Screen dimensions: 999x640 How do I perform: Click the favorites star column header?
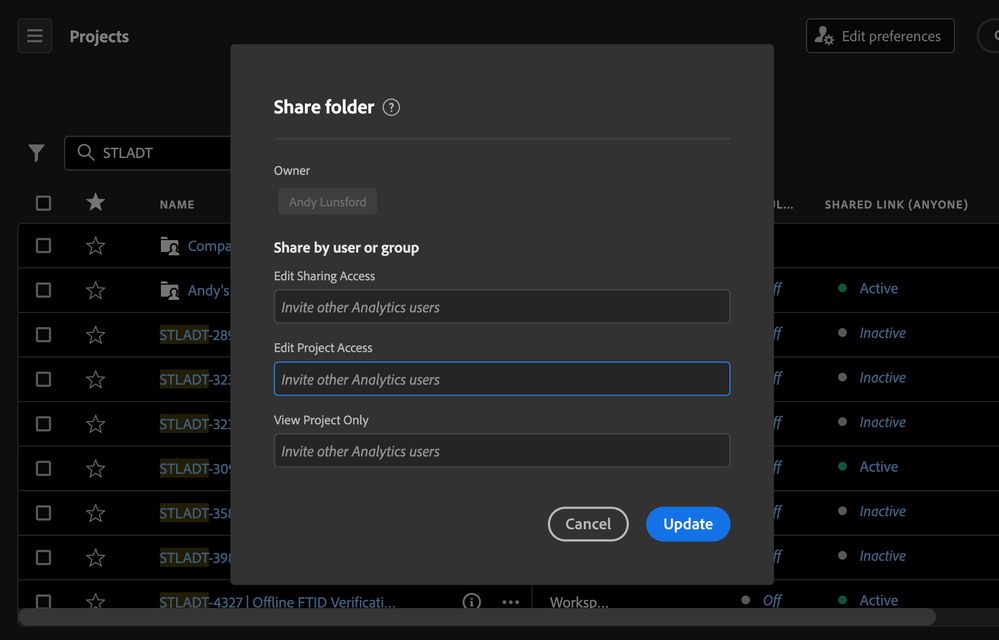(95, 203)
